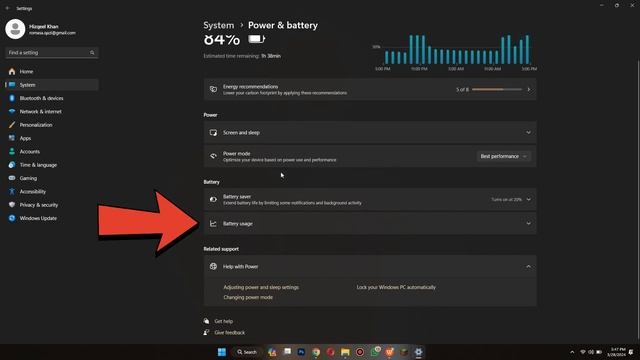The image size is (640, 360).
Task: Open the Home settings page
Action: [x=26, y=71]
